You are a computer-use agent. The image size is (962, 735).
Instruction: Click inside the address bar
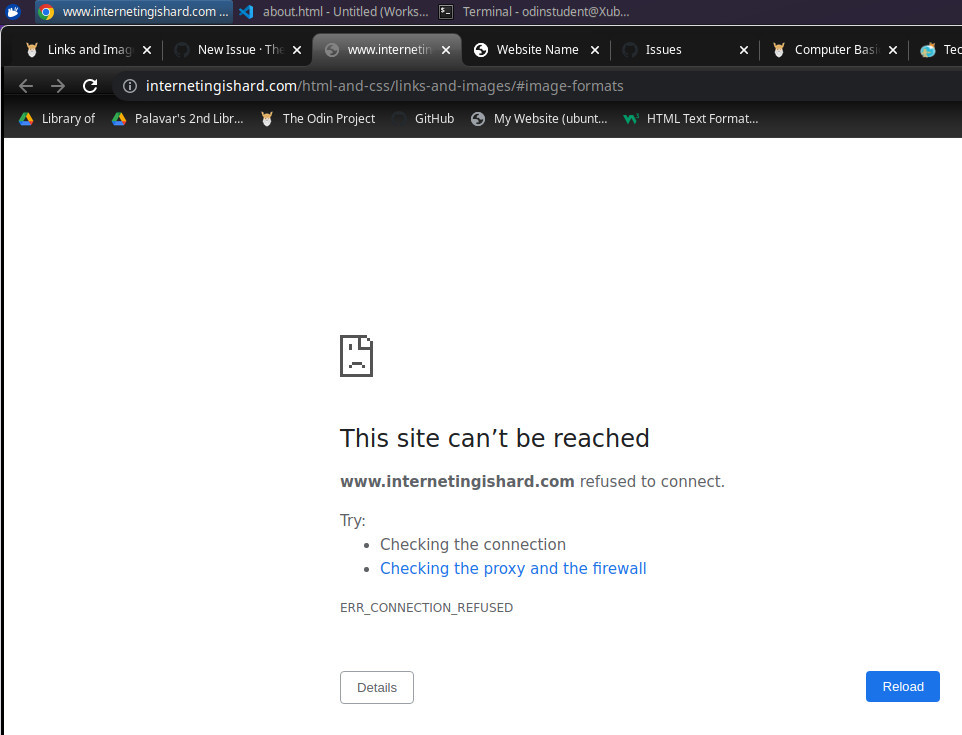(400, 86)
